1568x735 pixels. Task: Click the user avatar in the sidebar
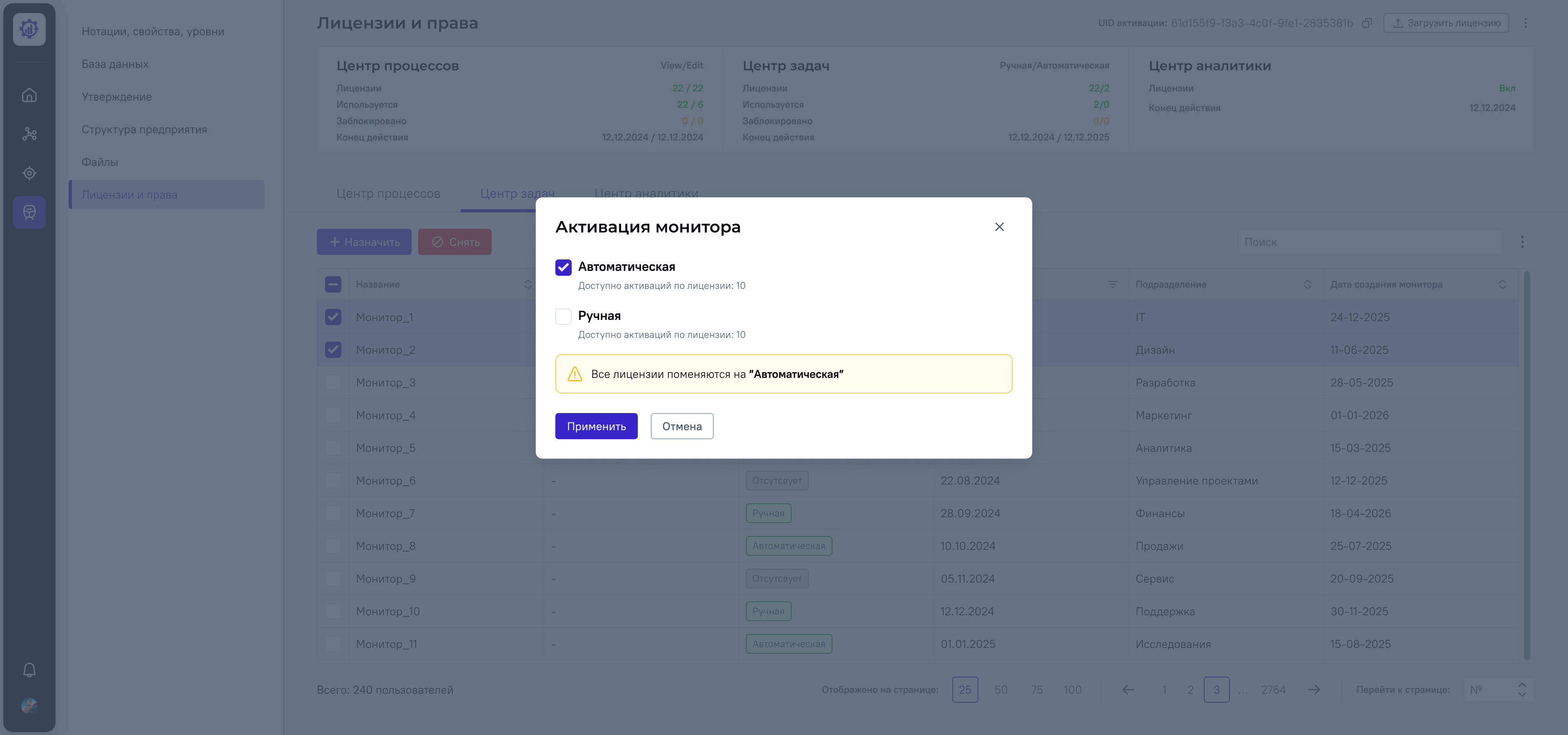(x=29, y=706)
